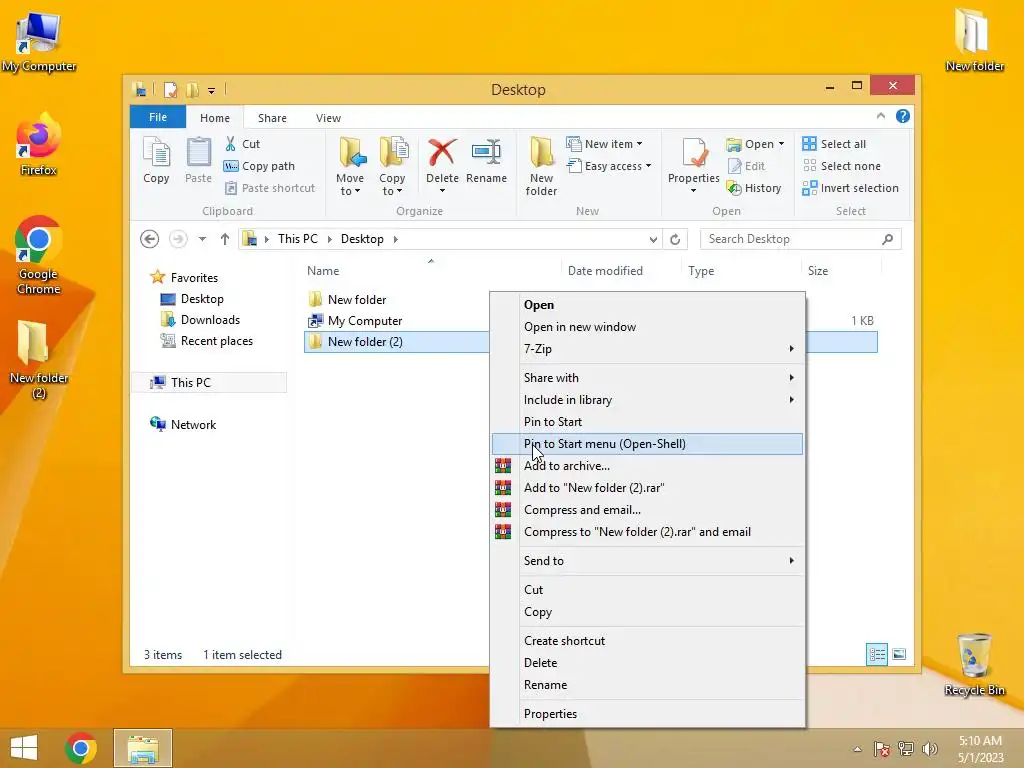The width and height of the screenshot is (1024, 768).
Task: Click the Move to folder icon
Action: coord(352,153)
